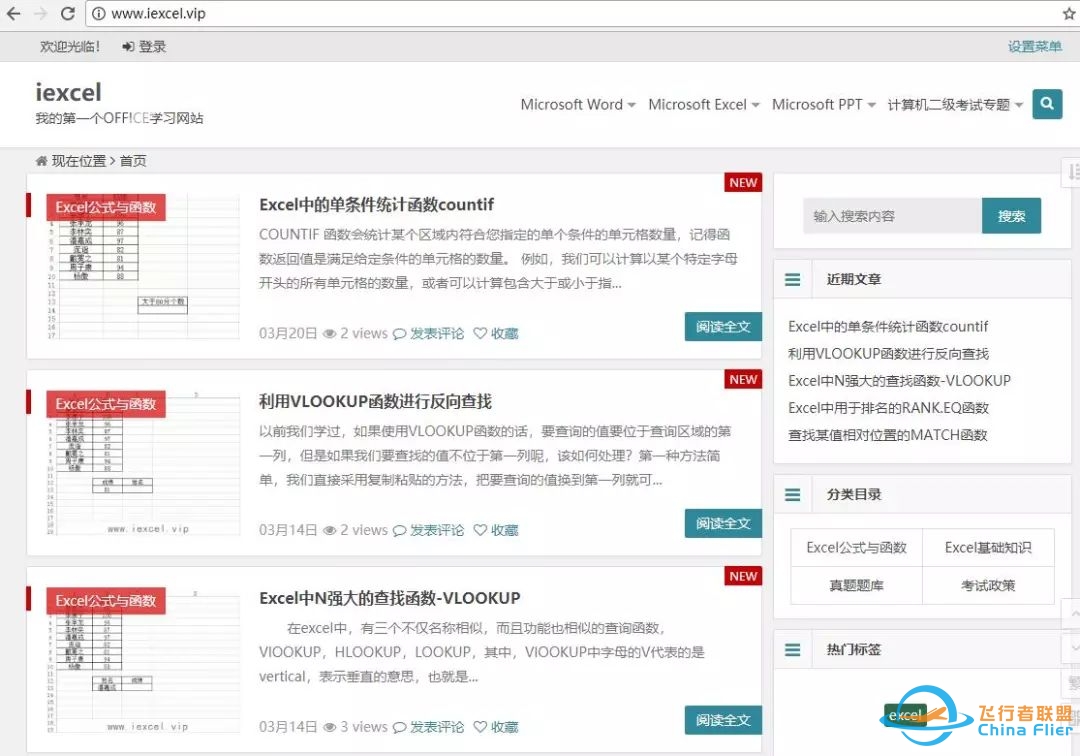
Task: Open recent post Excel中用于排名的RANK.EQ函数
Action: pos(889,408)
